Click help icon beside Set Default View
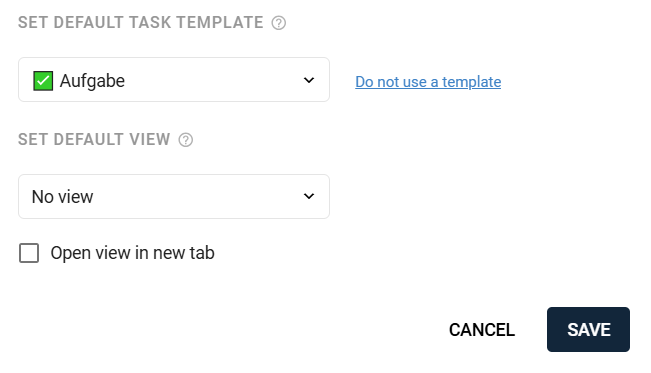The width and height of the screenshot is (651, 373). pyautogui.click(x=186, y=140)
